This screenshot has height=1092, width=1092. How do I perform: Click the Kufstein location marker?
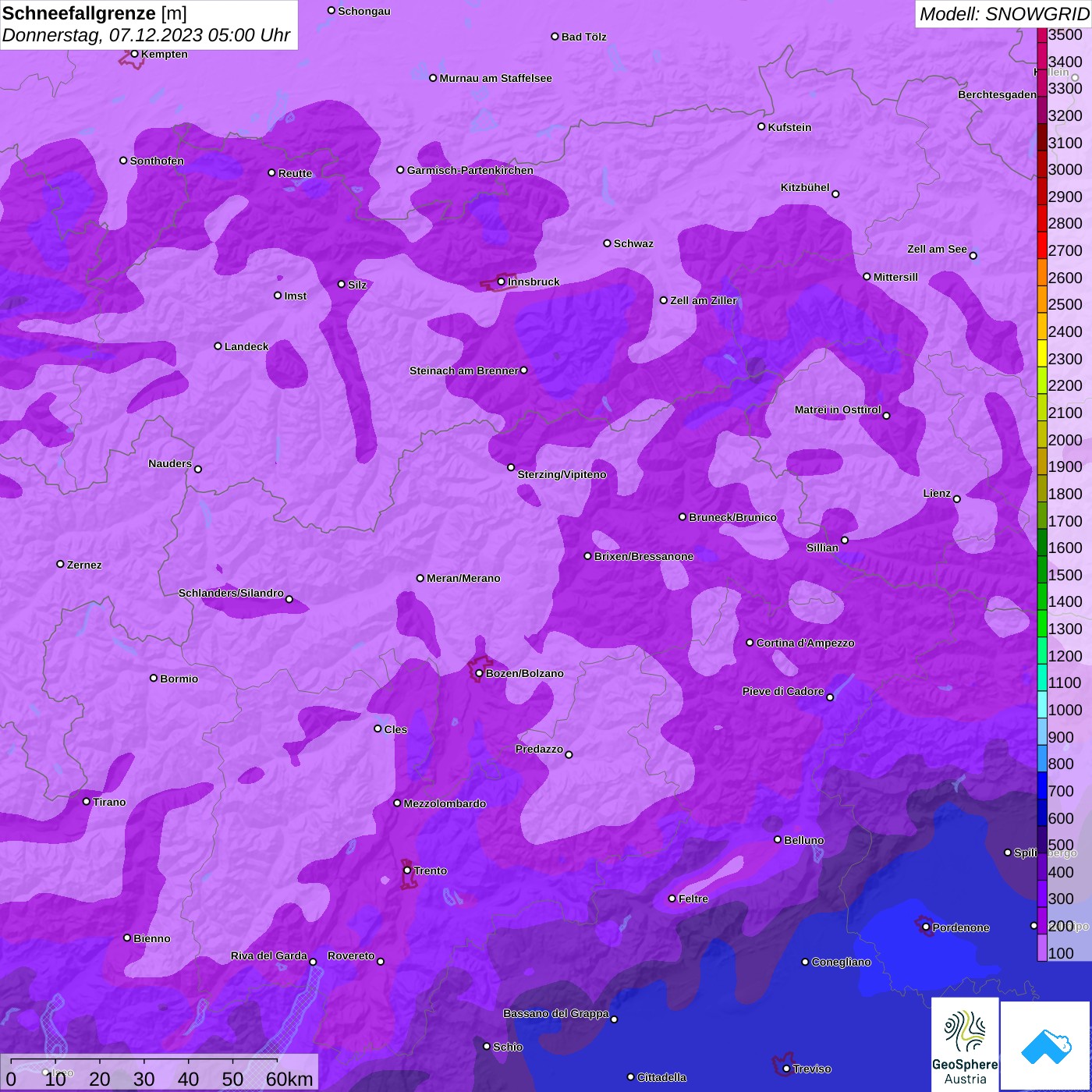[761, 126]
